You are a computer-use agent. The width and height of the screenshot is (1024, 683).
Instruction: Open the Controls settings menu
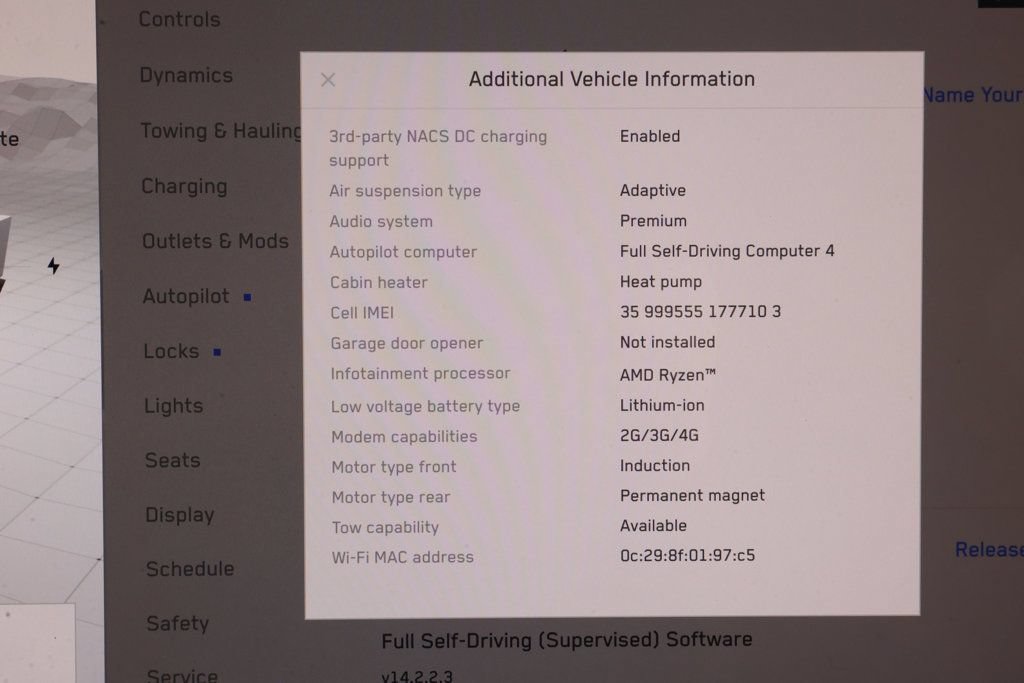pyautogui.click(x=180, y=20)
